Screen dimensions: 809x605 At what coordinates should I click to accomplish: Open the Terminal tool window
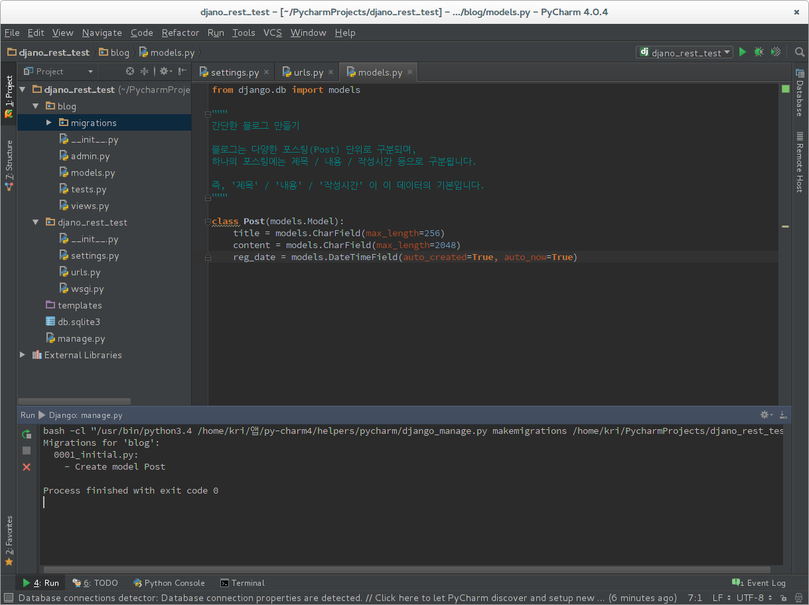click(x=242, y=583)
